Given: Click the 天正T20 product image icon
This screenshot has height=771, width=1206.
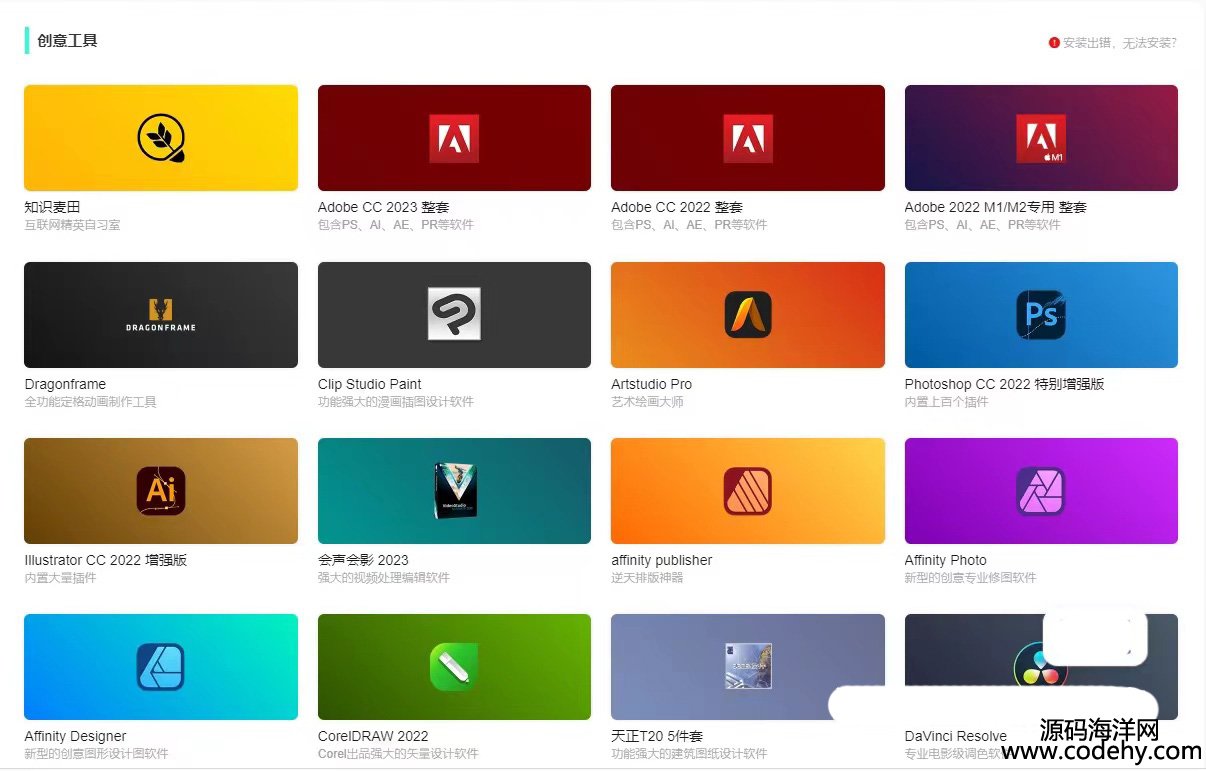Looking at the screenshot, I should [x=748, y=666].
